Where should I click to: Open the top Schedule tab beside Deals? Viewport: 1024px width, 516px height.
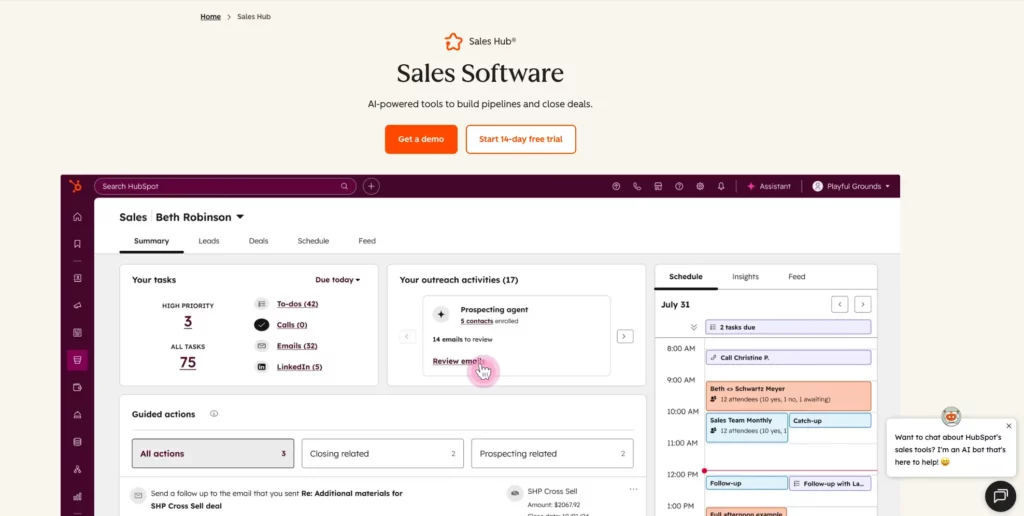coord(313,241)
